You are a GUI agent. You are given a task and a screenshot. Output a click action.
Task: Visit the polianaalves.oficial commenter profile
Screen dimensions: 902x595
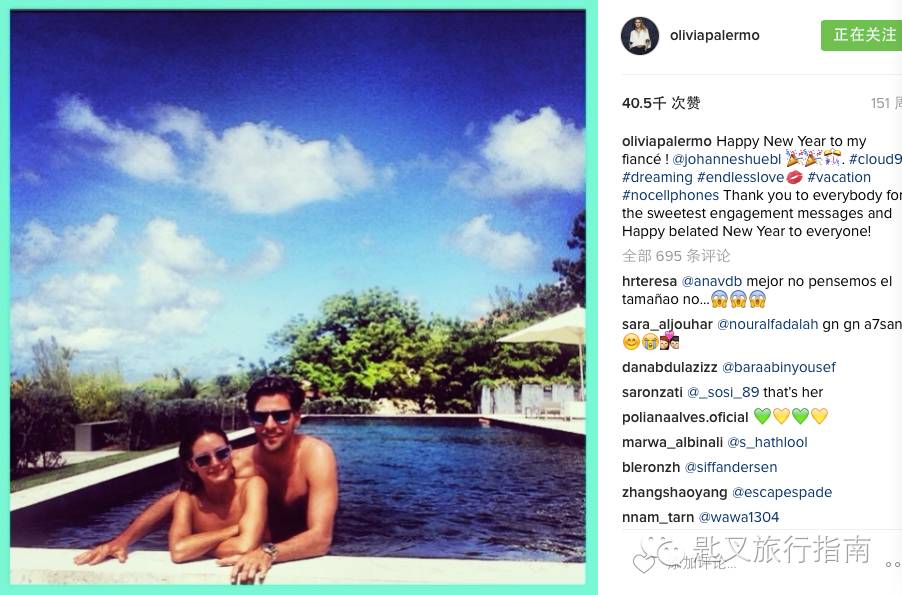pyautogui.click(x=685, y=417)
